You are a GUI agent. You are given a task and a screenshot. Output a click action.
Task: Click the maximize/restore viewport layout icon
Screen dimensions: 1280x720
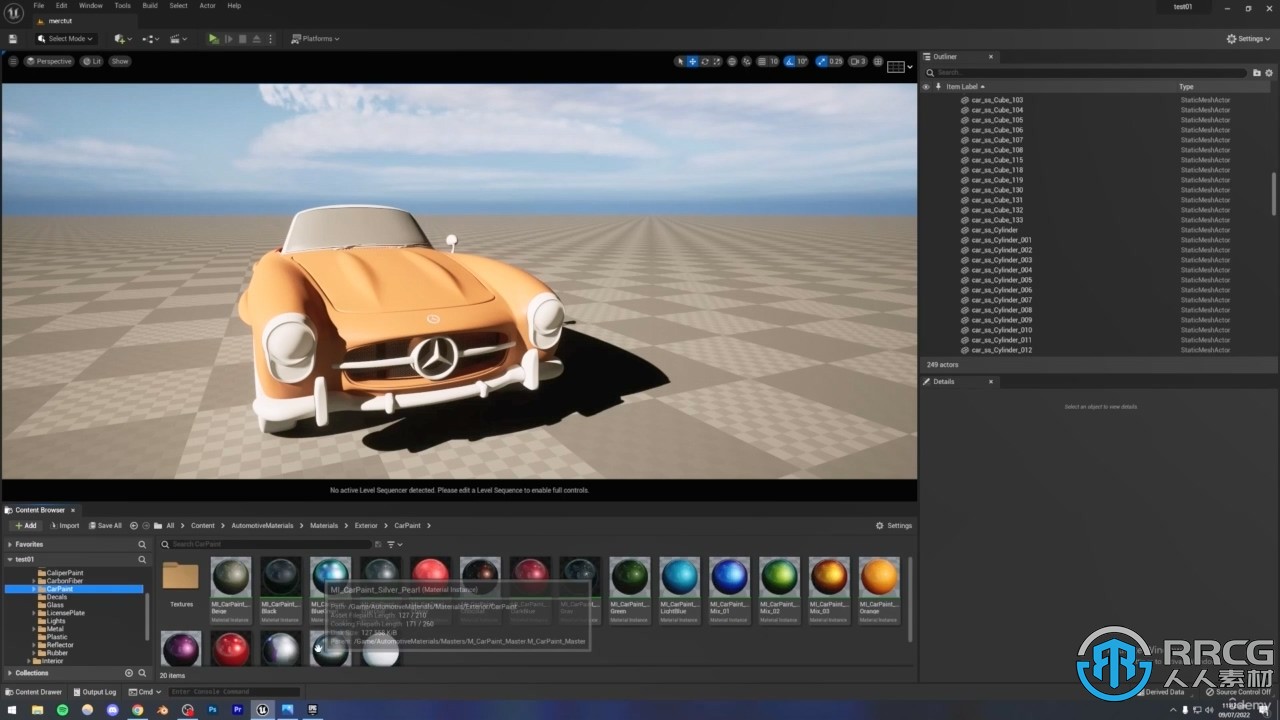pos(878,61)
